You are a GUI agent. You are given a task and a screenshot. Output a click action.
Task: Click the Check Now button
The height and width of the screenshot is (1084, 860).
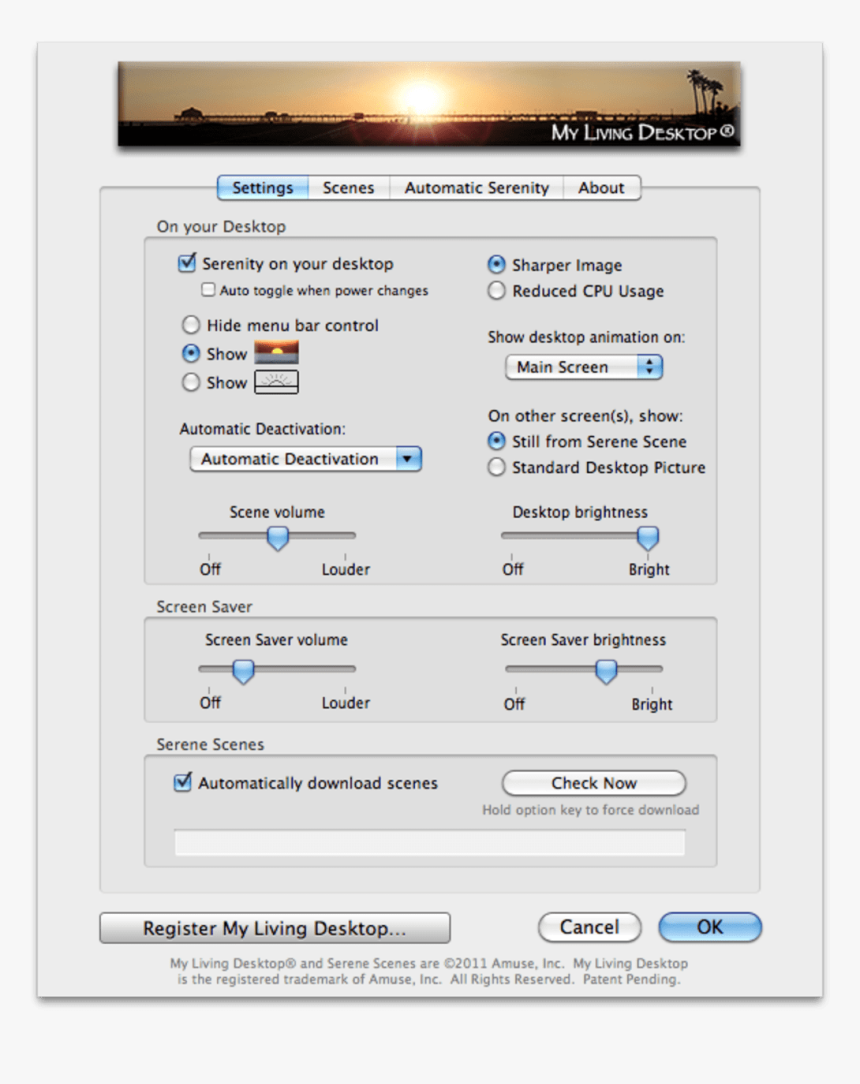[x=594, y=783]
